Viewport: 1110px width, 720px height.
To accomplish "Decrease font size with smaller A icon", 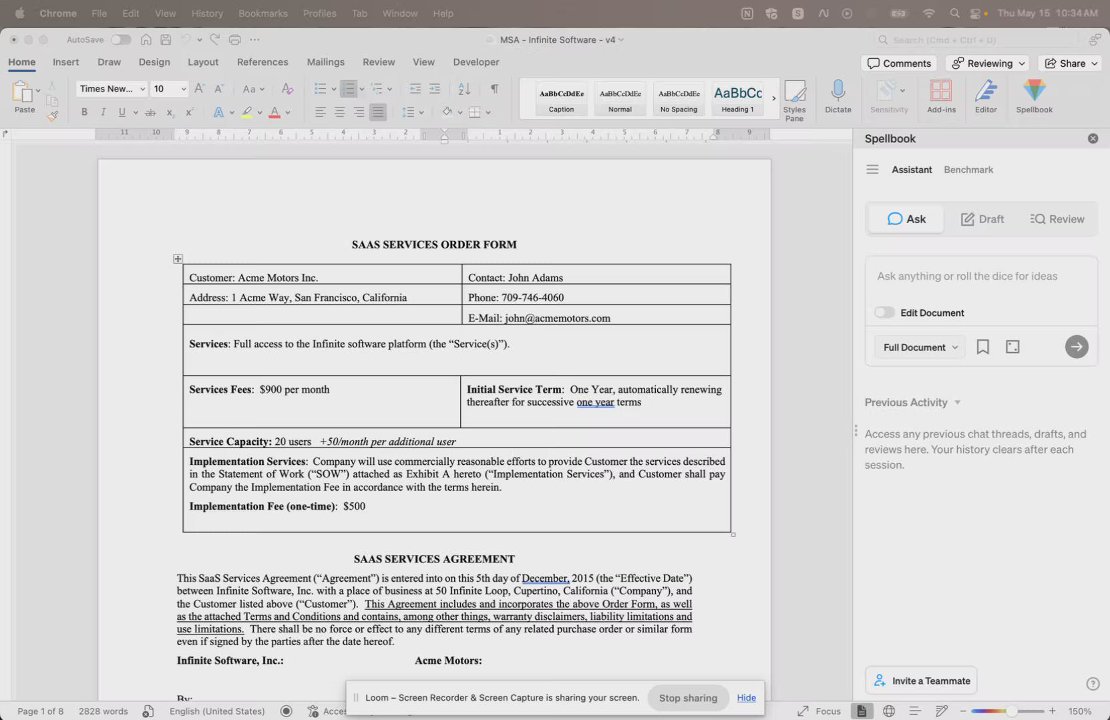I will 219,88.
